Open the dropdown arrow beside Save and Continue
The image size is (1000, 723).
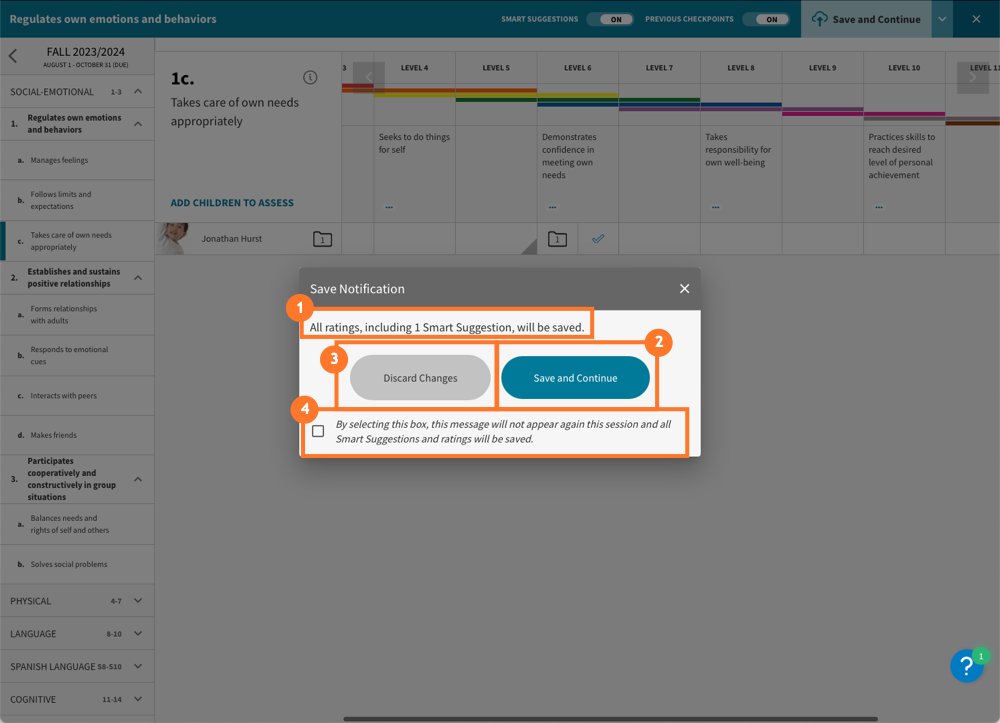[x=941, y=19]
